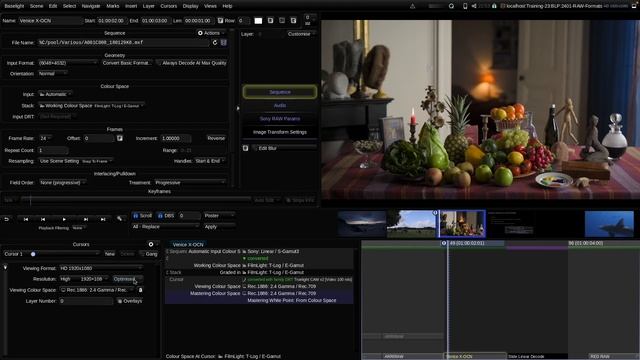640x360 pixels.
Task: Click the reload icon beside File Name
Action: [x=215, y=42]
